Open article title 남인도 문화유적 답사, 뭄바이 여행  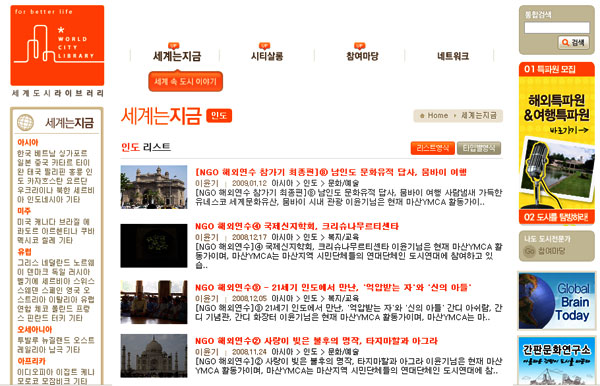[x=331, y=172]
